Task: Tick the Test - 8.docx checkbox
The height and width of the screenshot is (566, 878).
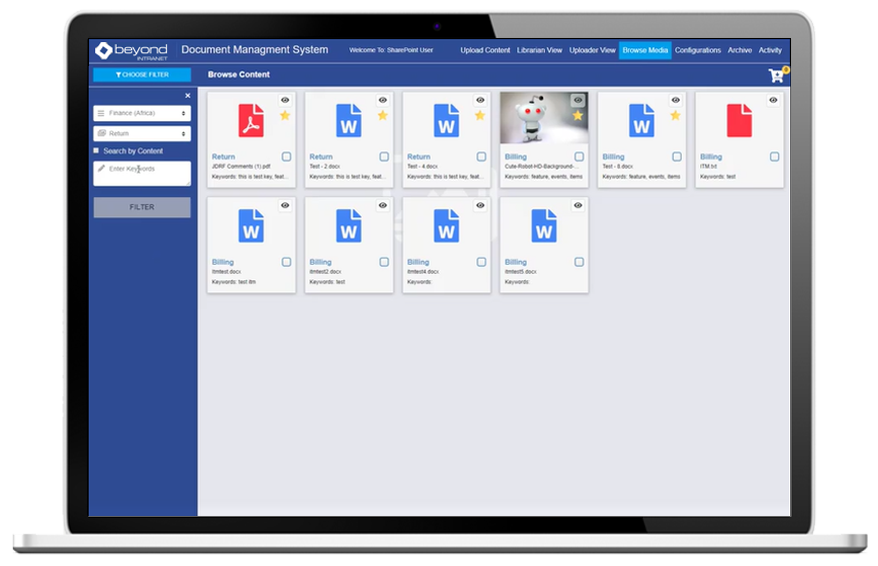Action: click(x=676, y=157)
